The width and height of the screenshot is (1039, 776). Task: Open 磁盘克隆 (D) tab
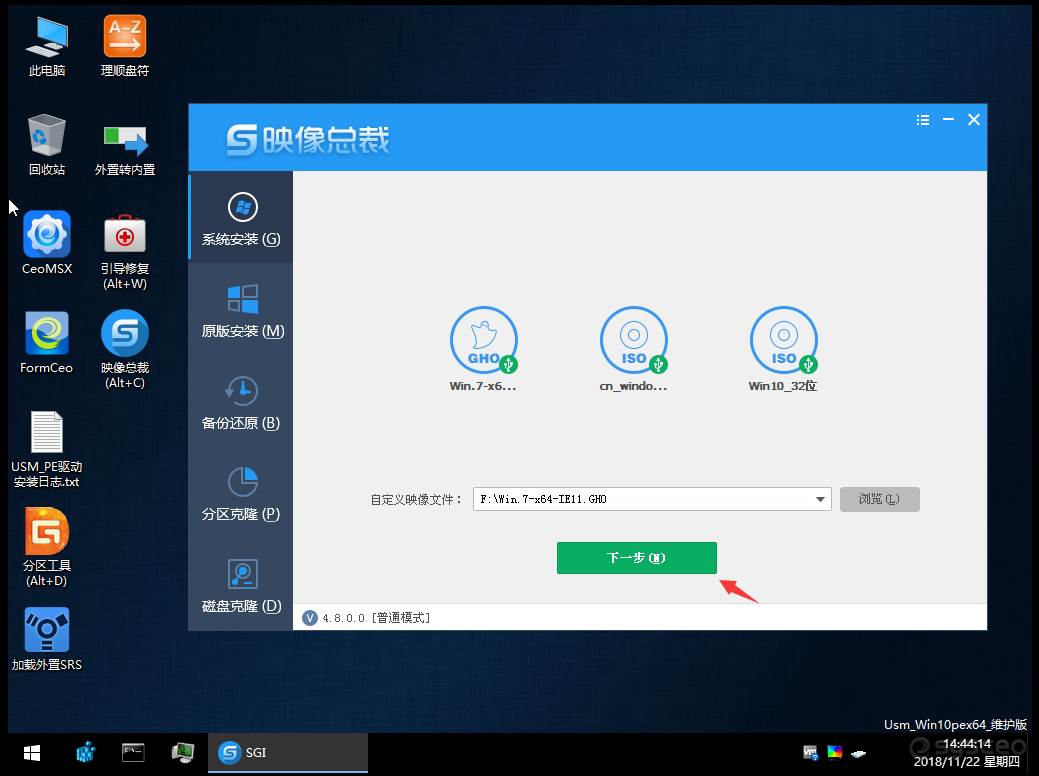241,585
